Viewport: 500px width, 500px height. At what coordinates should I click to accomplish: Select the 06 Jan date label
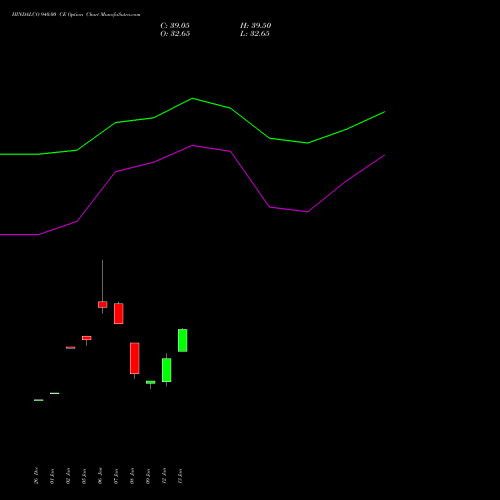(100, 476)
